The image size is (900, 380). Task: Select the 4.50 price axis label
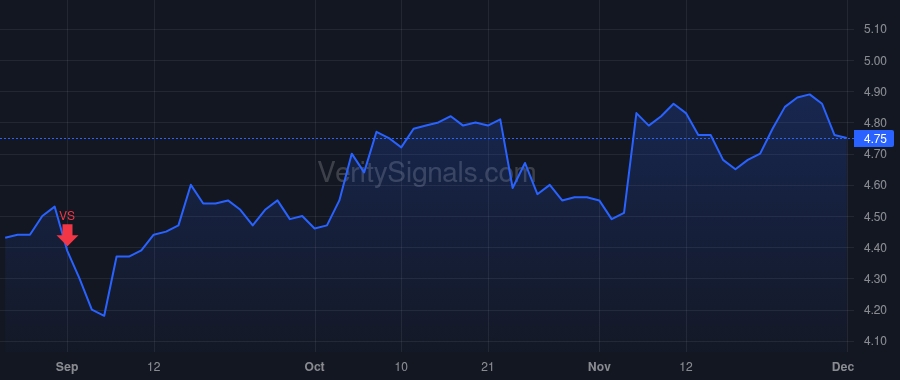[x=875, y=217]
